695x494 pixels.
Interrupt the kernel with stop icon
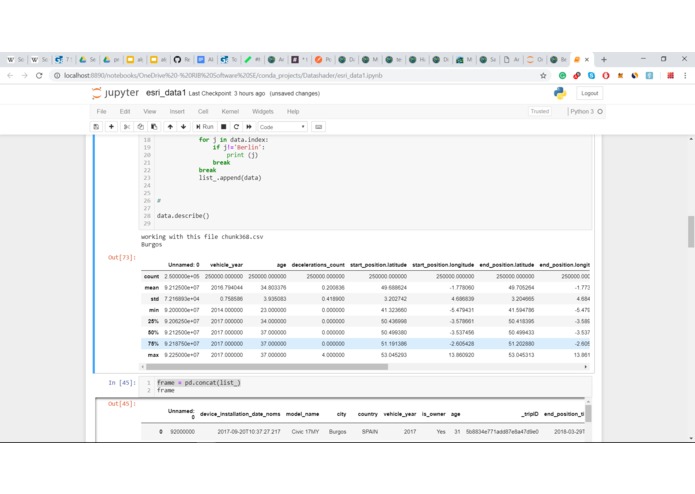click(224, 127)
